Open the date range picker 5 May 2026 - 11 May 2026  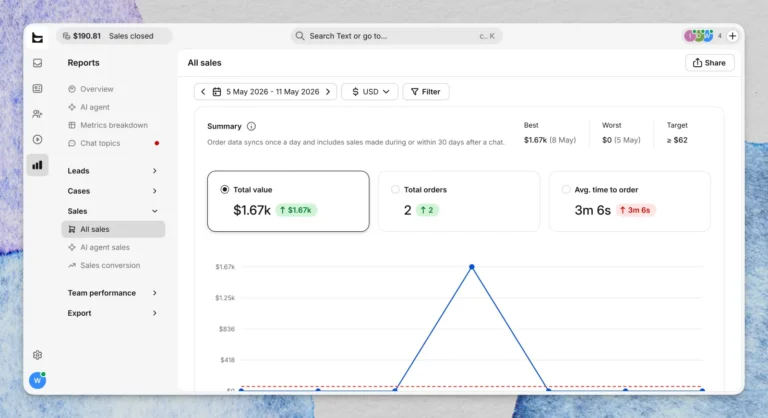[x=272, y=92]
